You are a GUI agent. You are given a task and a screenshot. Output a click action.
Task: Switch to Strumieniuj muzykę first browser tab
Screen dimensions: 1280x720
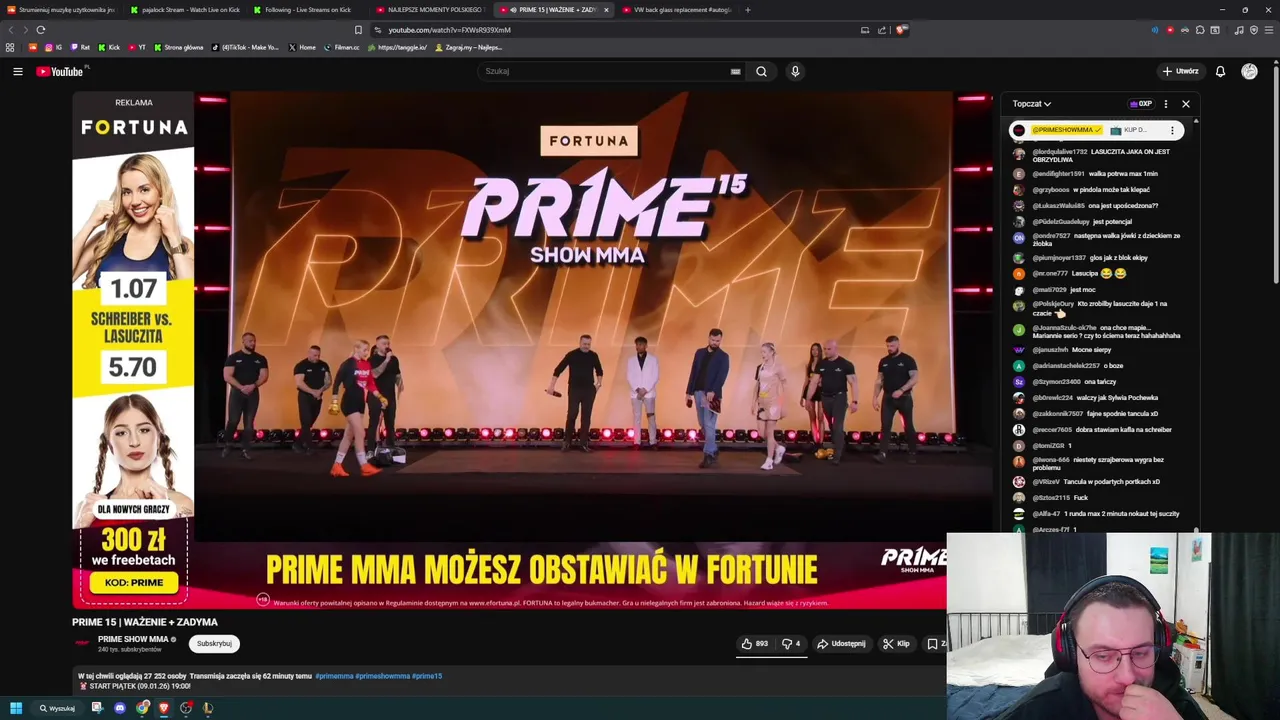click(x=60, y=10)
